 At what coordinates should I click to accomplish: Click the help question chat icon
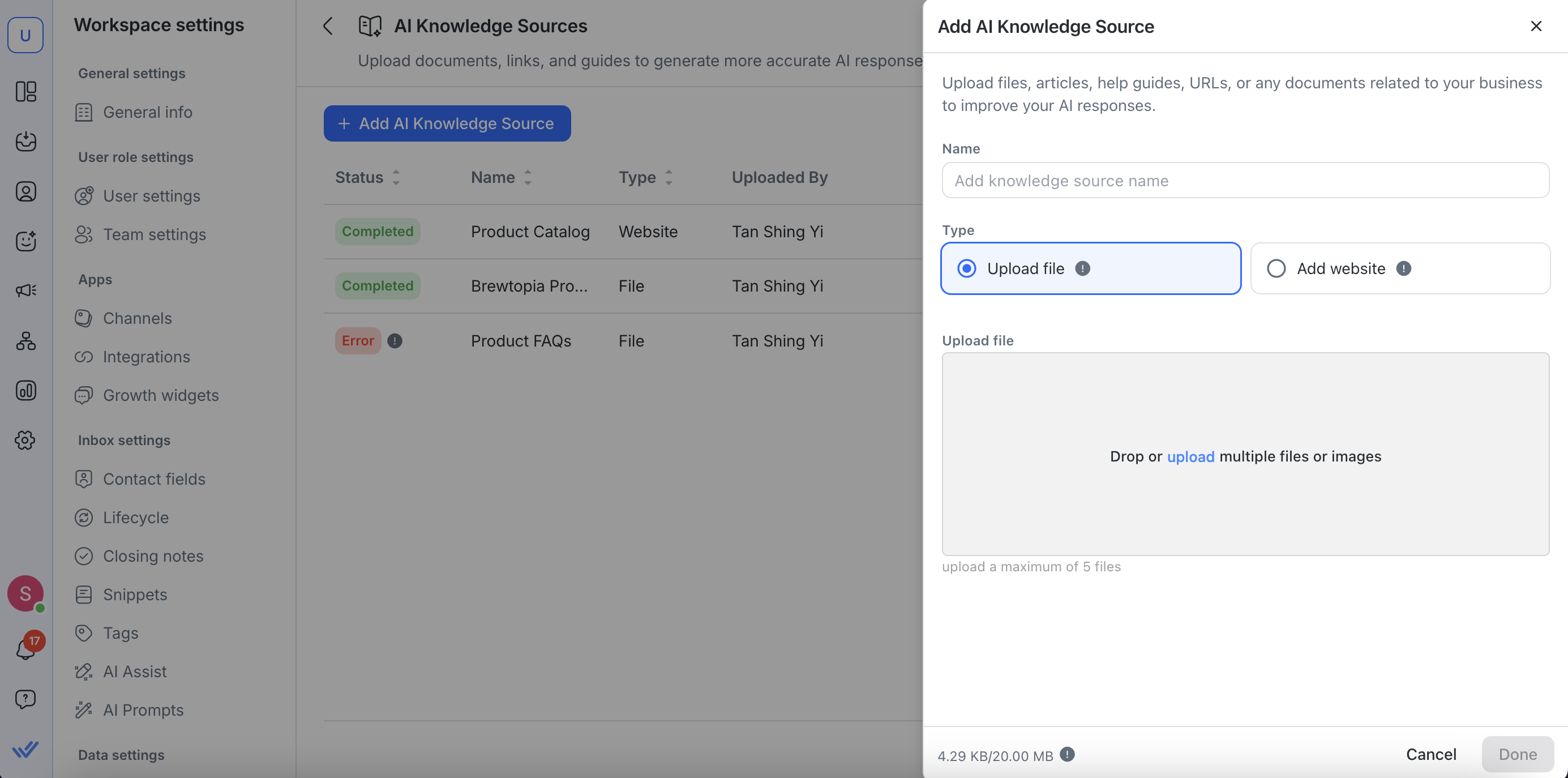pos(25,698)
